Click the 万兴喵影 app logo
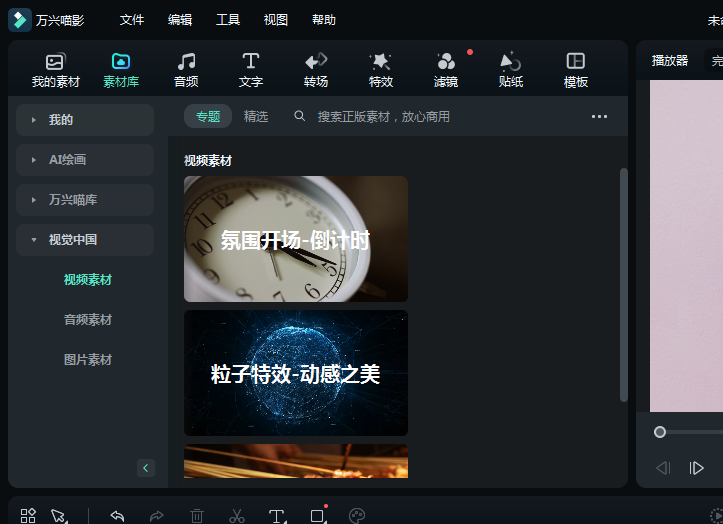The image size is (723, 524). point(20,20)
